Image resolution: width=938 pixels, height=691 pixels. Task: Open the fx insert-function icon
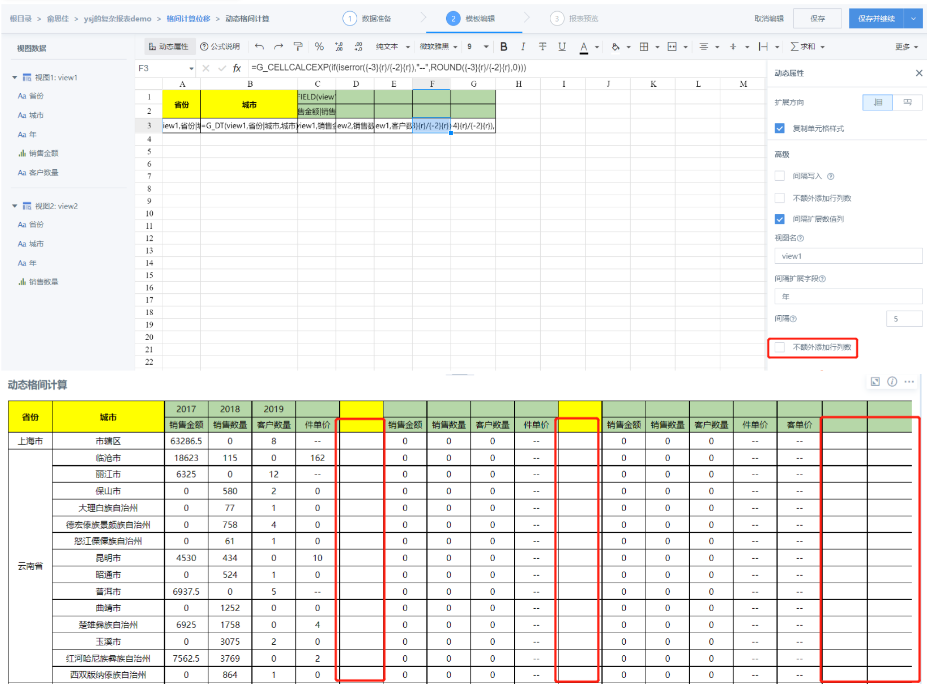click(x=237, y=68)
